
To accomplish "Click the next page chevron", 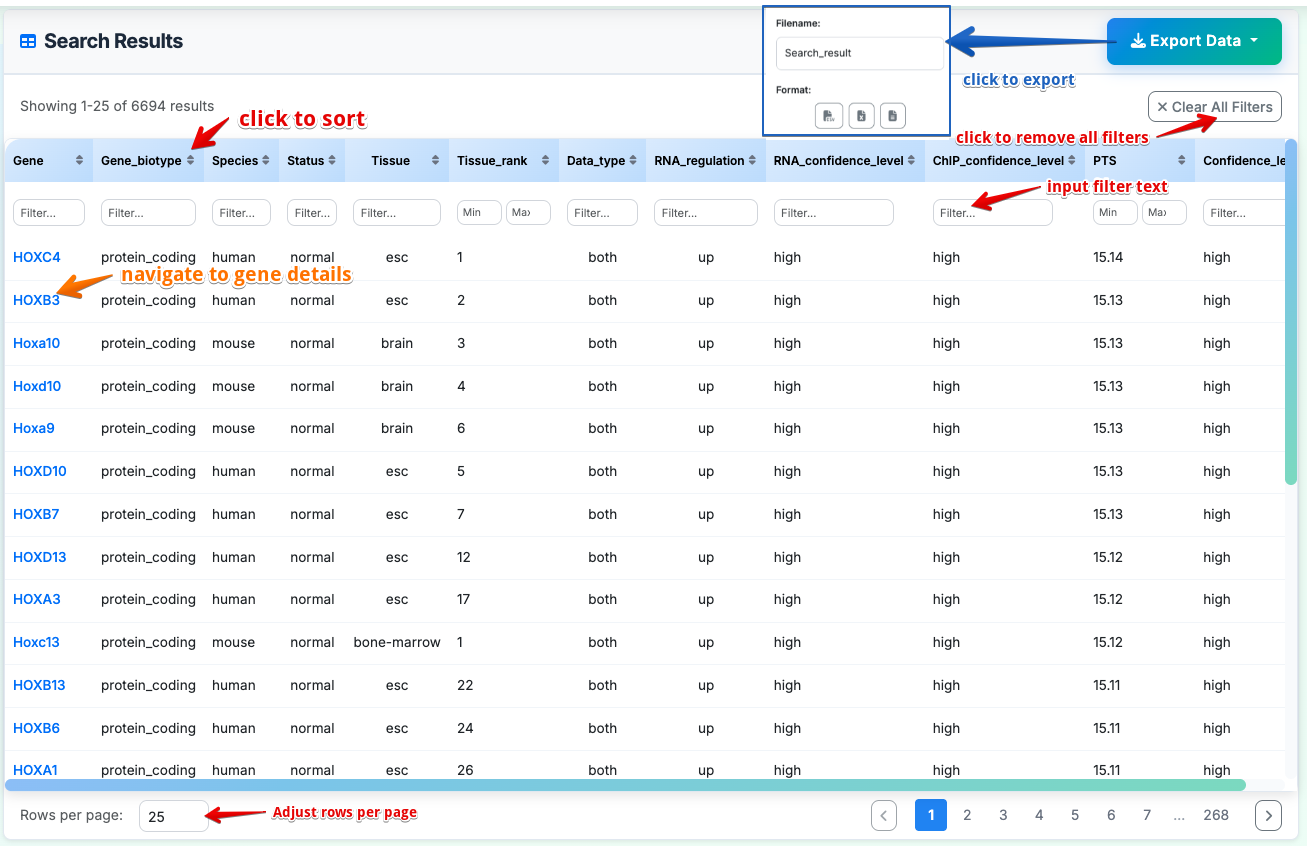I will point(1268,815).
